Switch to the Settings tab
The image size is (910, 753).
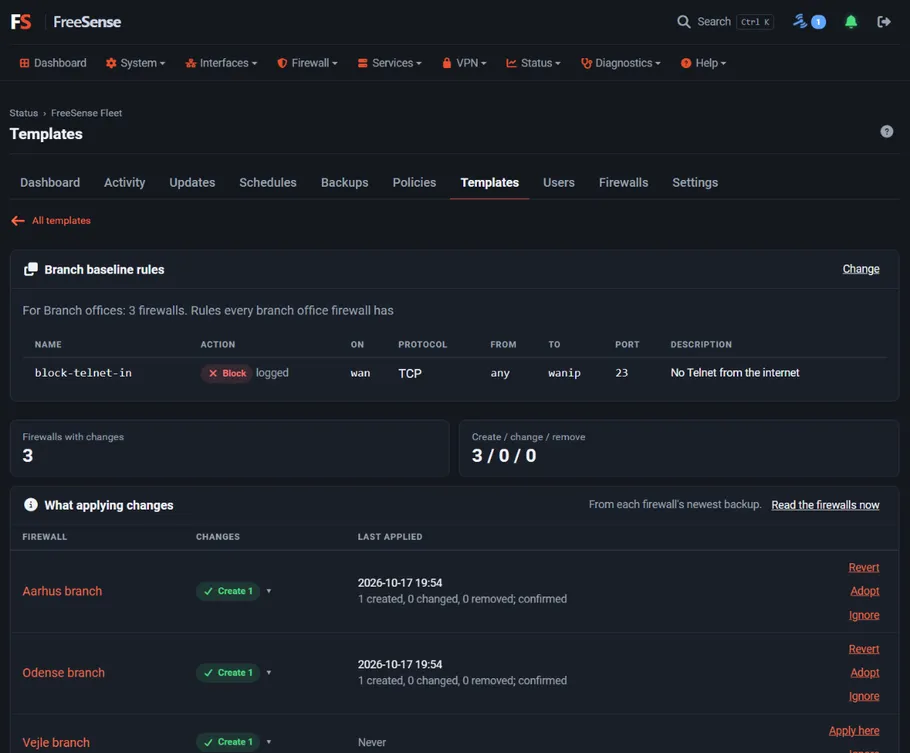click(x=695, y=182)
